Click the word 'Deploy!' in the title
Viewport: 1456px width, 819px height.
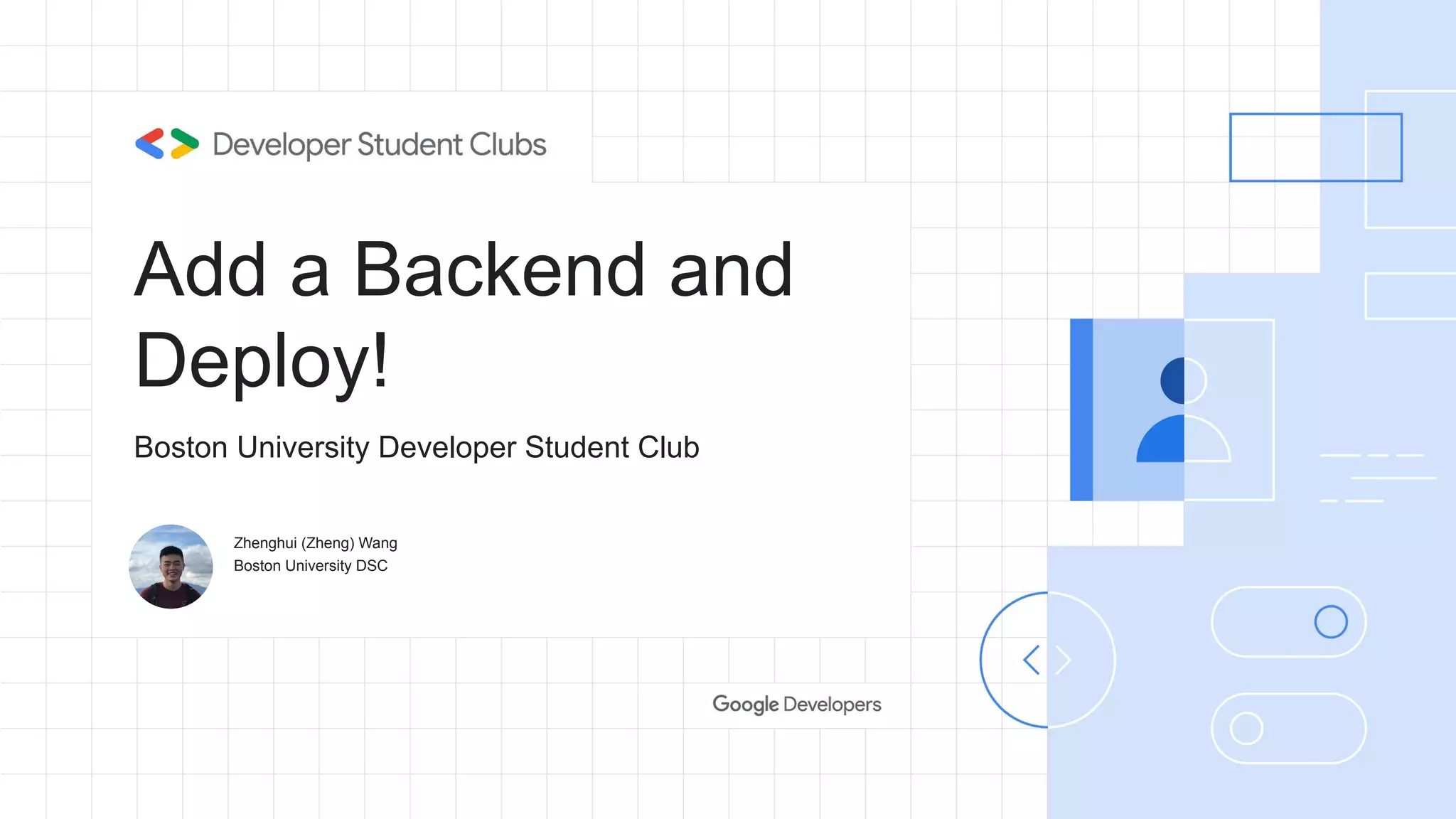click(x=262, y=360)
